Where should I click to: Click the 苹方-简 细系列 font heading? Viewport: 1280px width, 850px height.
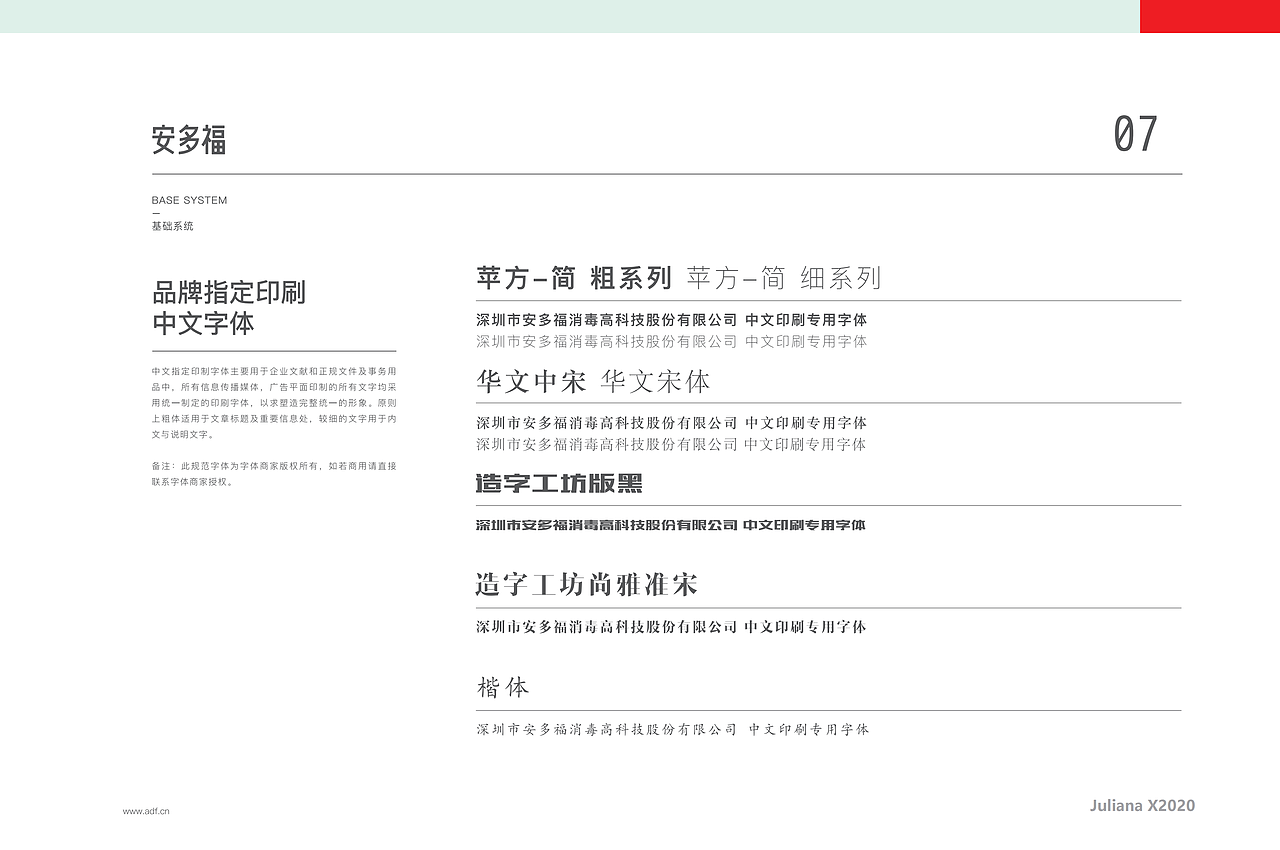(784, 278)
